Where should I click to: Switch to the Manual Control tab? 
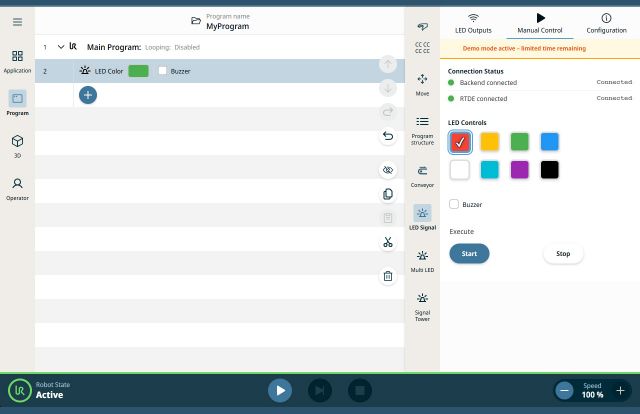point(540,24)
